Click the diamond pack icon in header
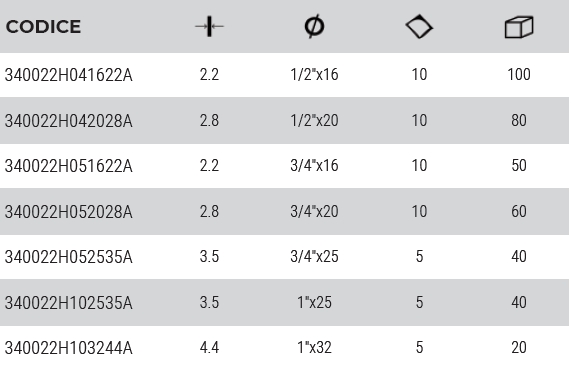This screenshot has height=376, width=571. 419,26
